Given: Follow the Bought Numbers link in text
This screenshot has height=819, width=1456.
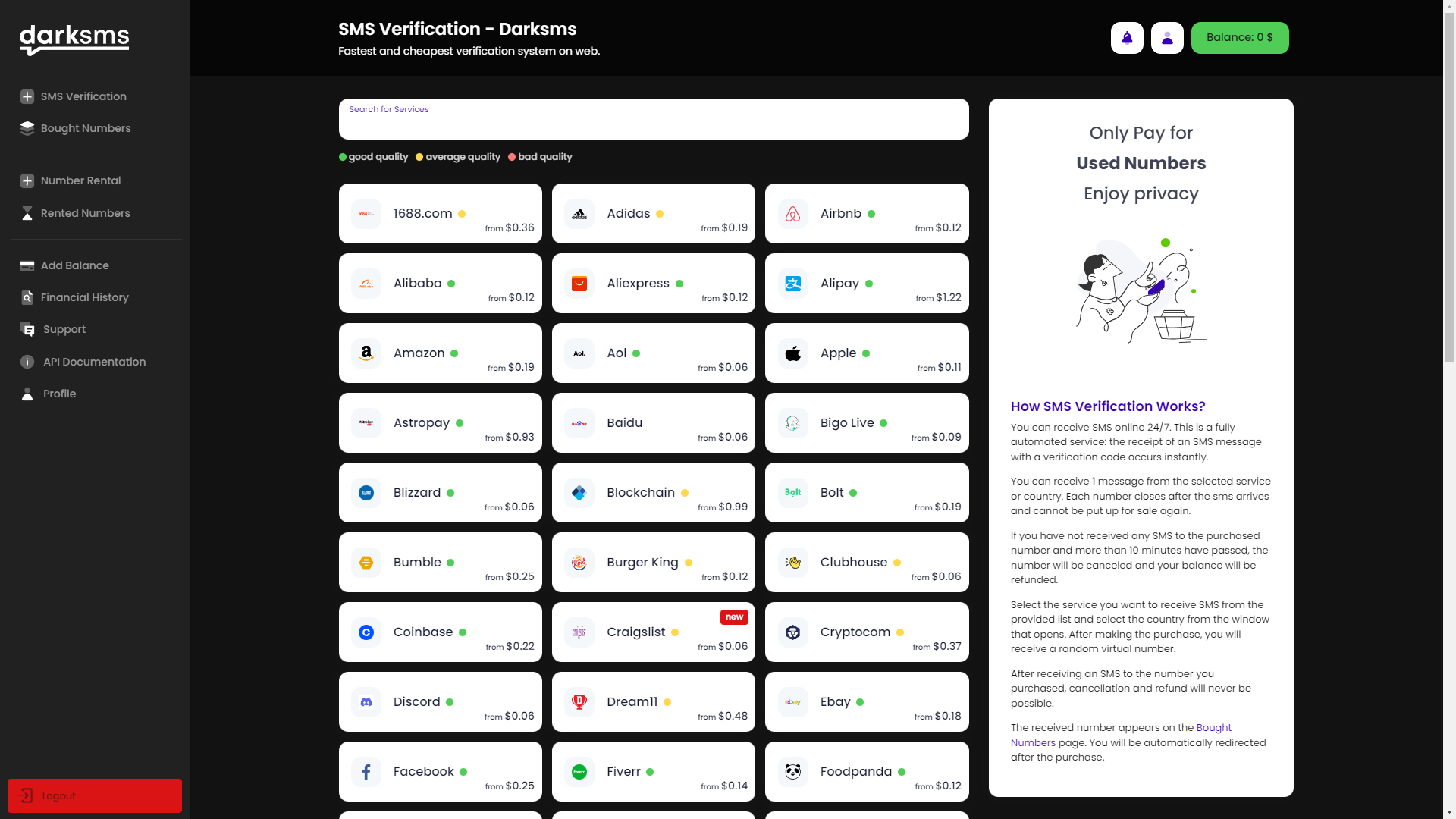Looking at the screenshot, I should tap(1213, 728).
